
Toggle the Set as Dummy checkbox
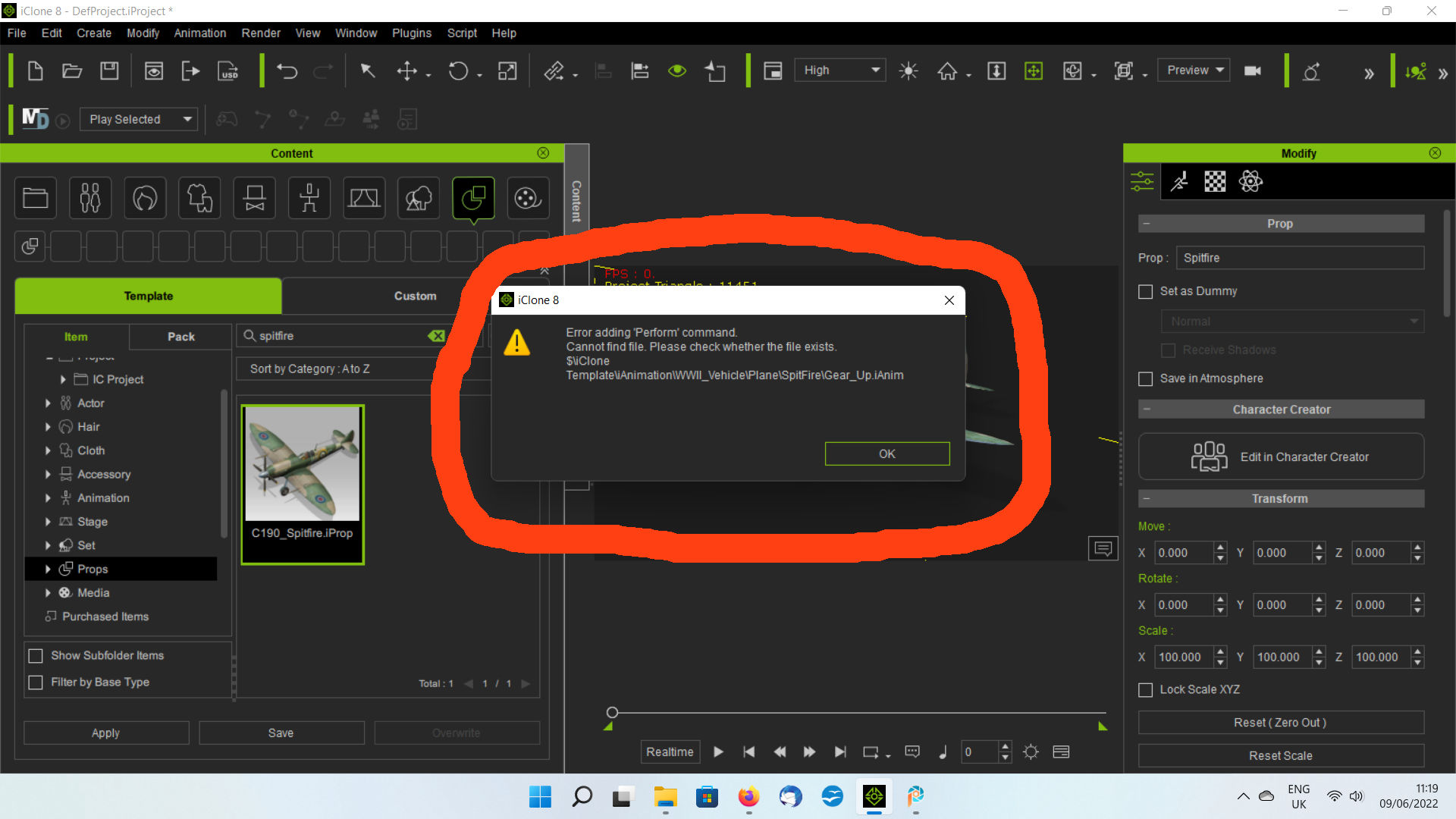pyautogui.click(x=1145, y=290)
